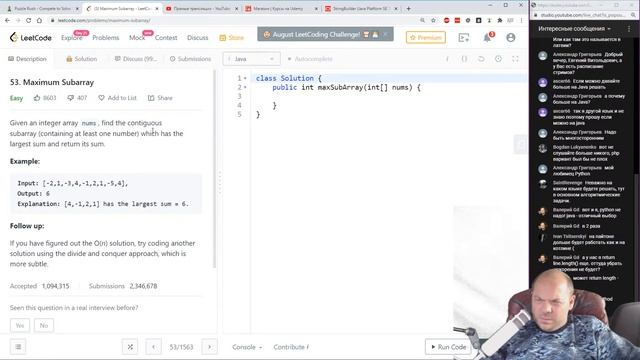Click the Easy difficulty label

(x=16, y=98)
